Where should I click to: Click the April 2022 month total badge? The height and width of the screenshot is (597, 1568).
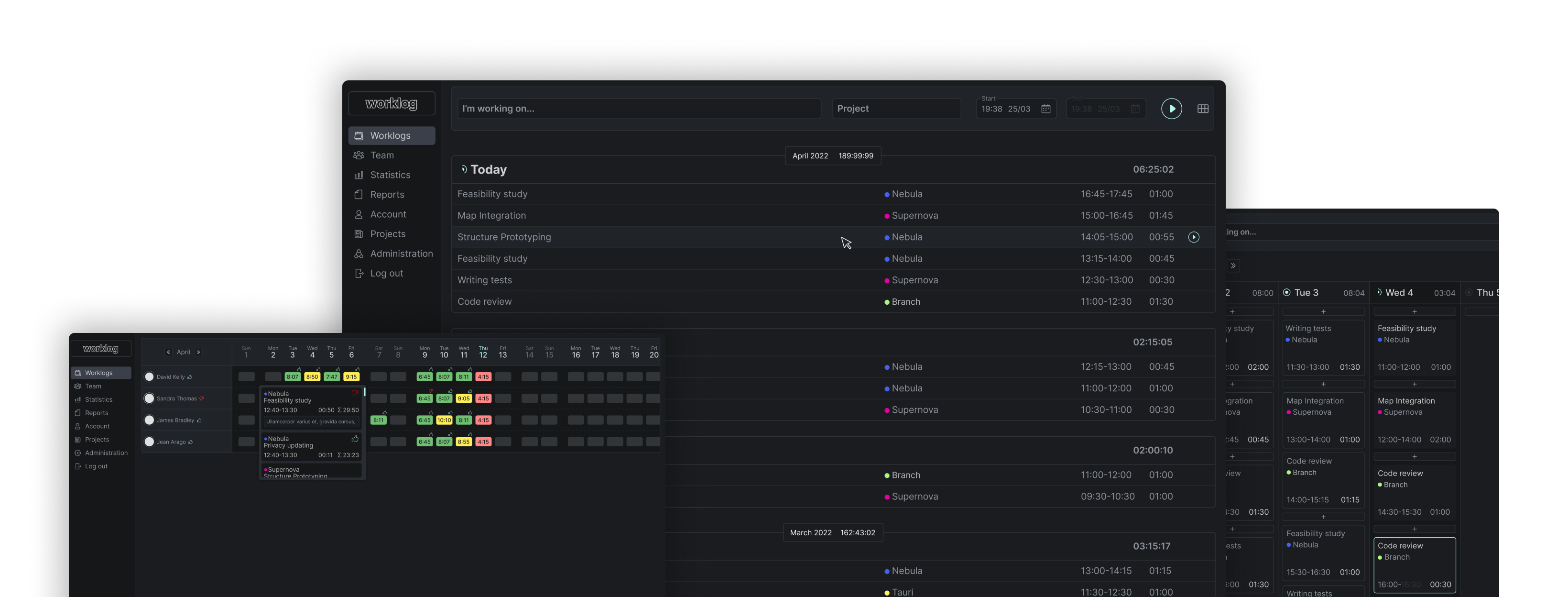[833, 156]
